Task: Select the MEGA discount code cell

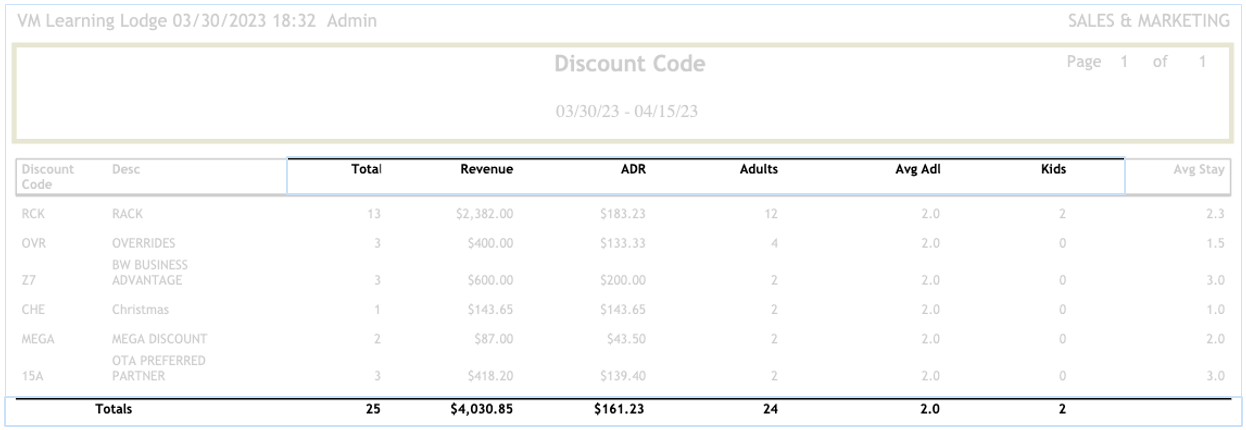Action: point(38,340)
